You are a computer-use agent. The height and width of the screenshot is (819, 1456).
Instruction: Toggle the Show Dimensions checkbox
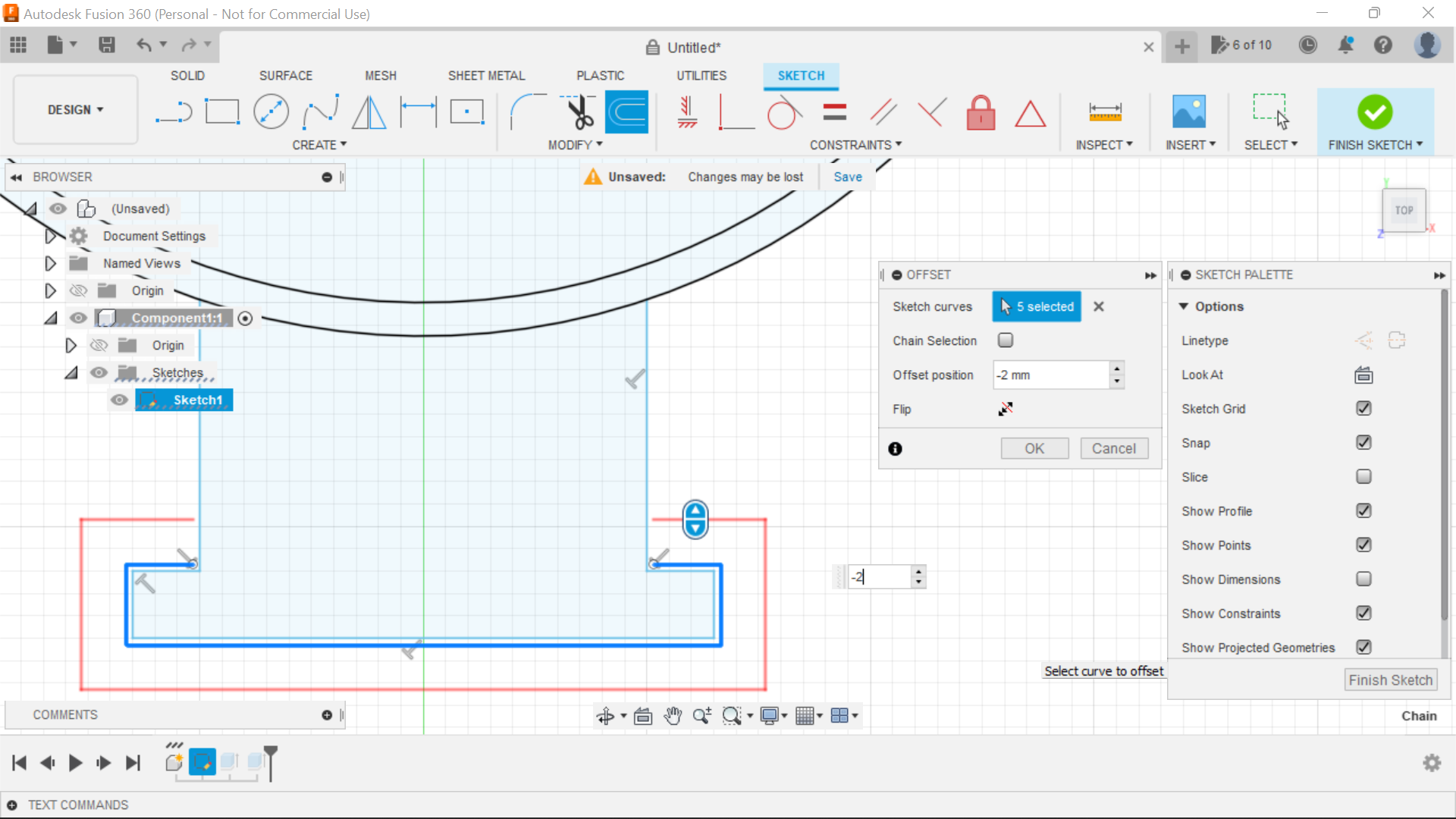[1363, 579]
